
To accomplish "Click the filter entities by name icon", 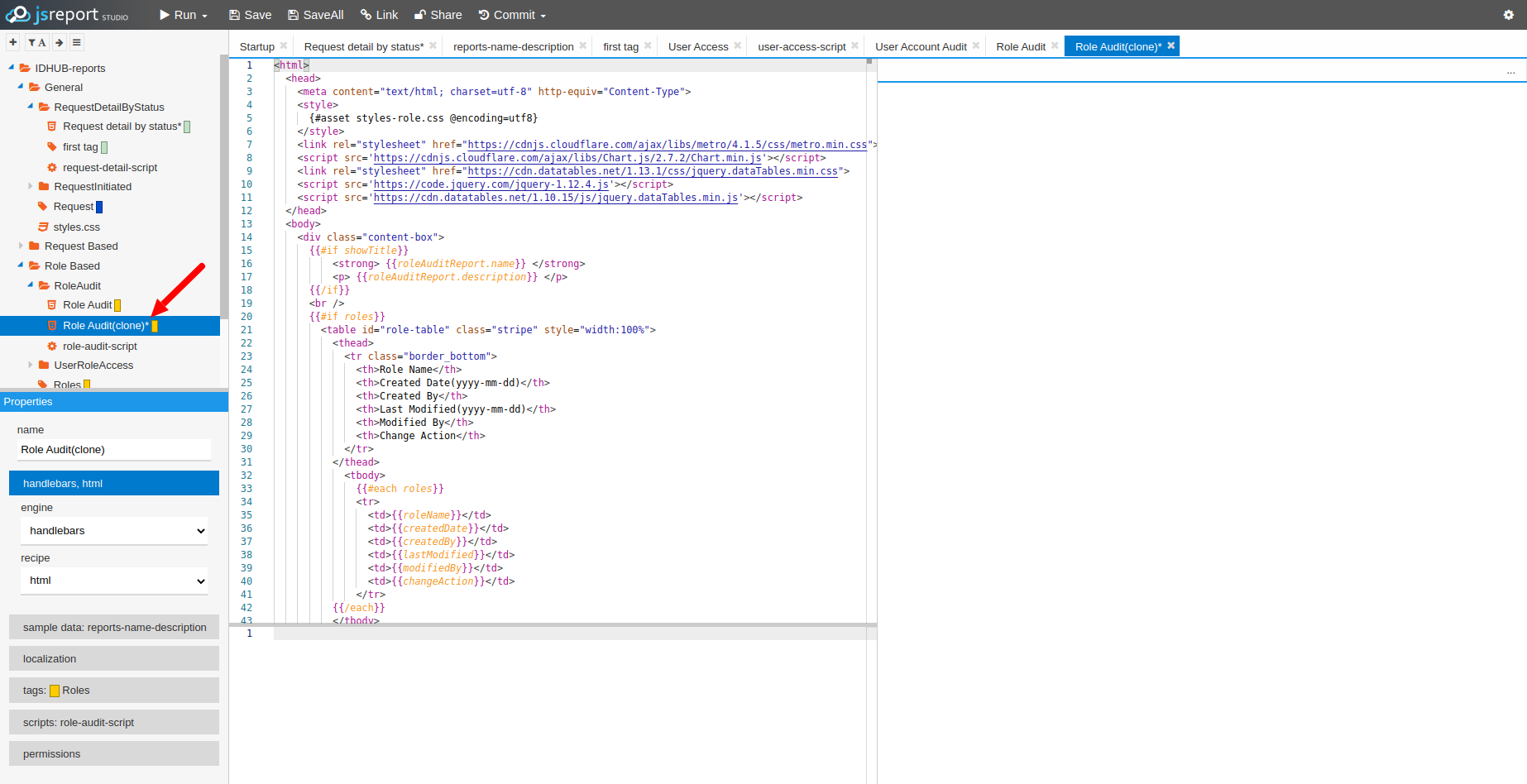I will 36,42.
